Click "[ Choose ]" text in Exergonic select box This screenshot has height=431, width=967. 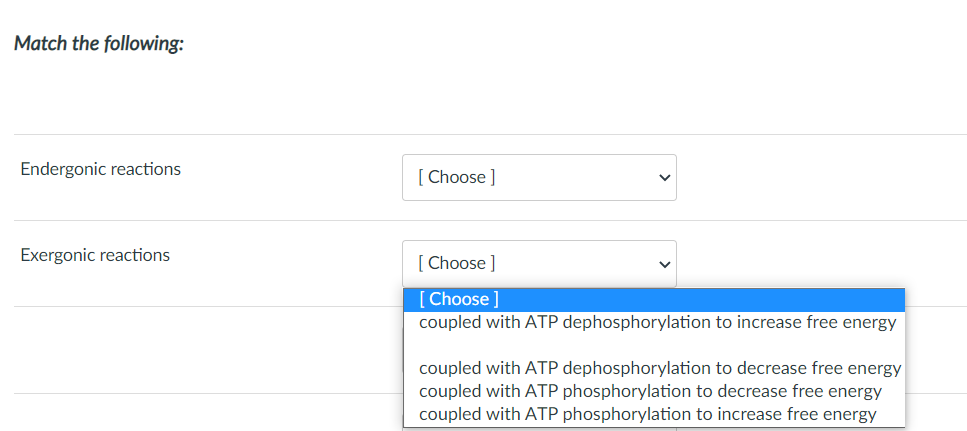tap(457, 263)
